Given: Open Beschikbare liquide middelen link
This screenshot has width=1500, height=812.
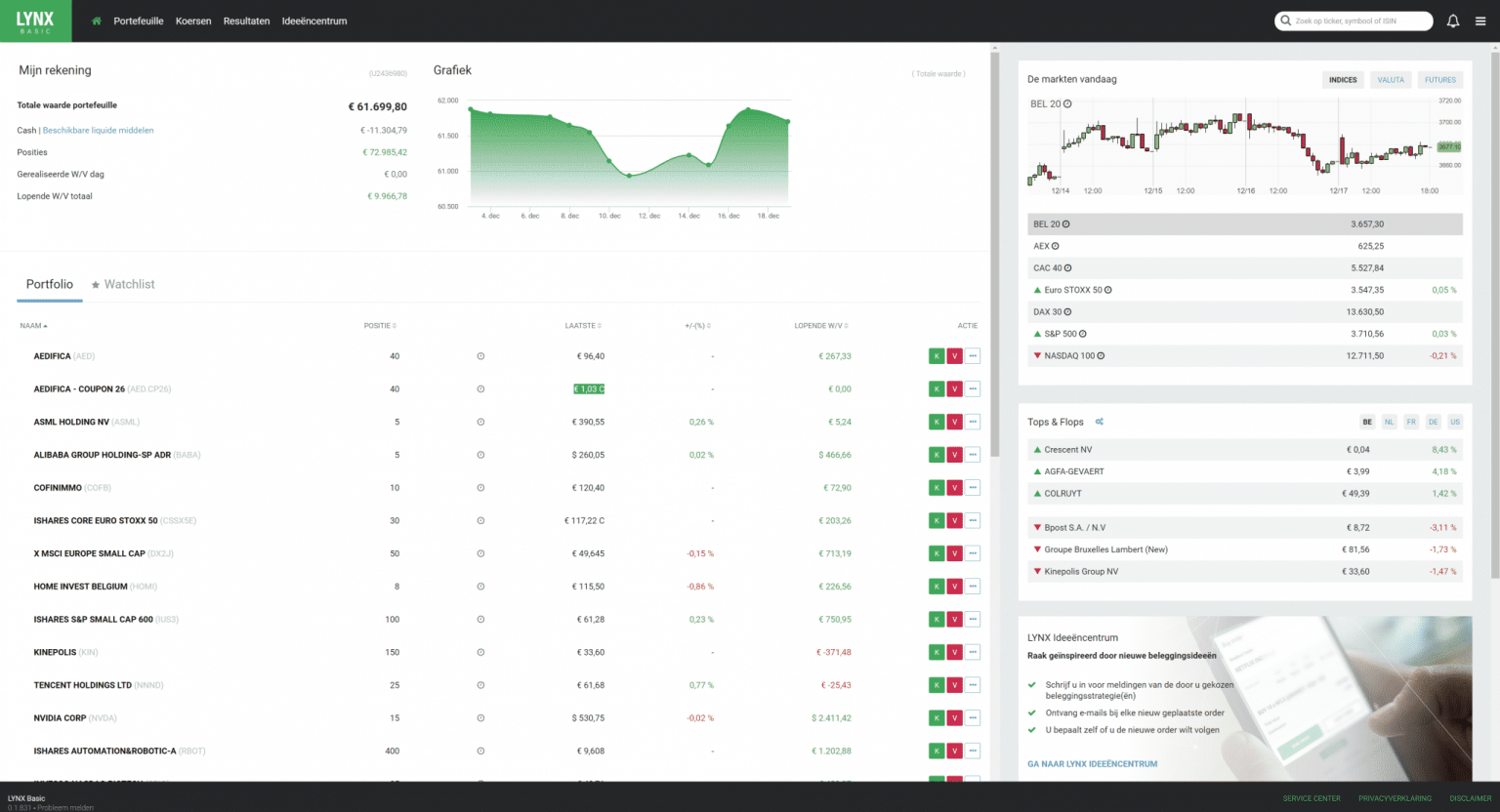Looking at the screenshot, I should click(98, 130).
